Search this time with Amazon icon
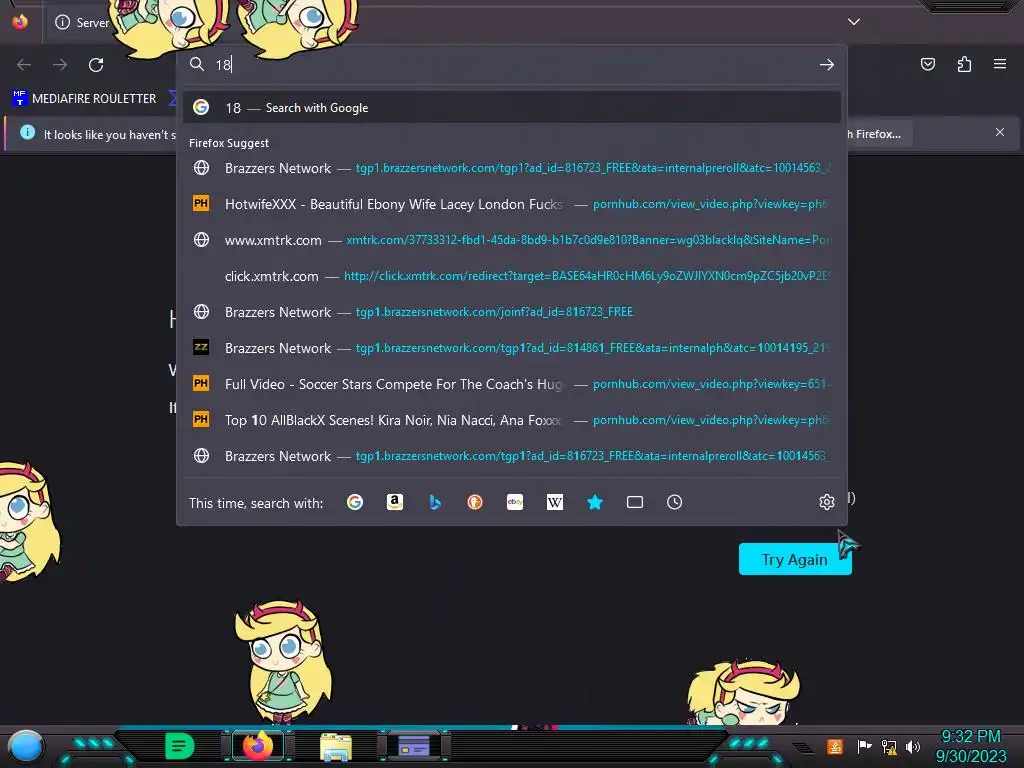 coord(394,502)
